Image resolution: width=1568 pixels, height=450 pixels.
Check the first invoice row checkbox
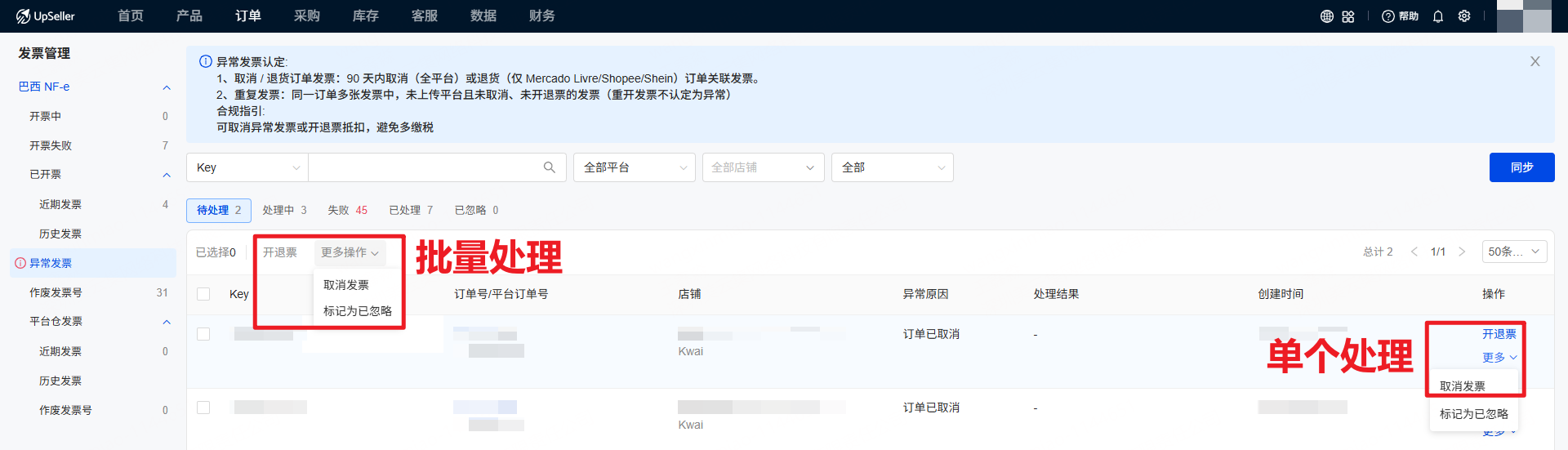(203, 334)
